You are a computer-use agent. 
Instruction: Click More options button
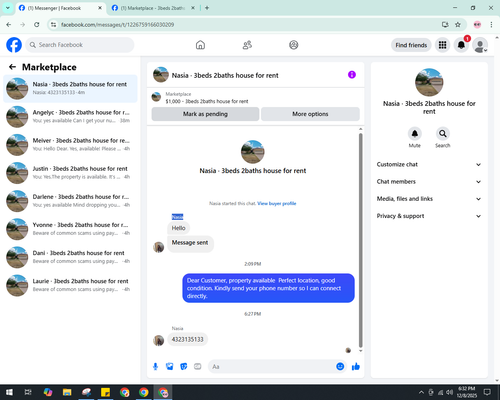point(310,114)
